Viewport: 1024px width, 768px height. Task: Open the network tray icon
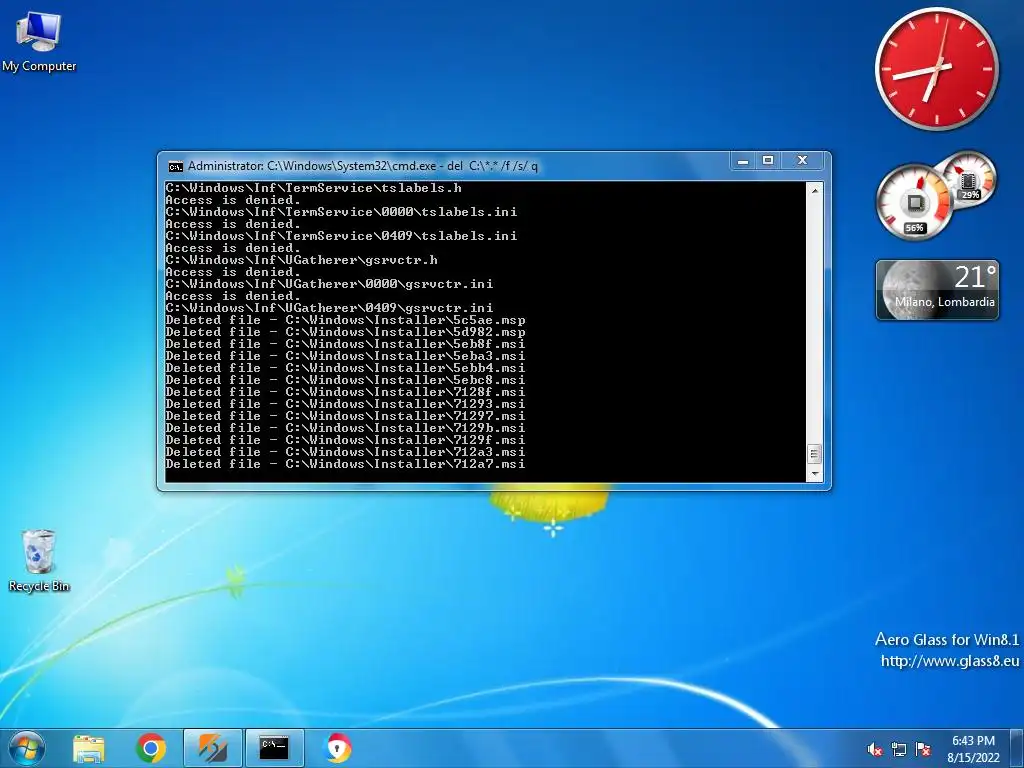point(899,749)
